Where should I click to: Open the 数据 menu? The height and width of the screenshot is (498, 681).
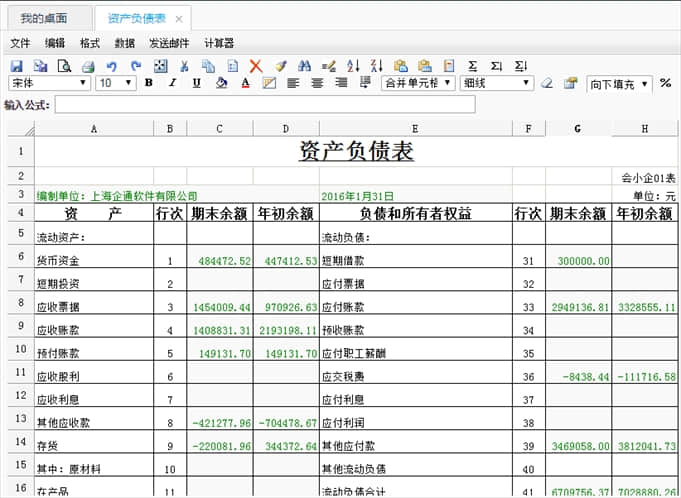(x=125, y=43)
